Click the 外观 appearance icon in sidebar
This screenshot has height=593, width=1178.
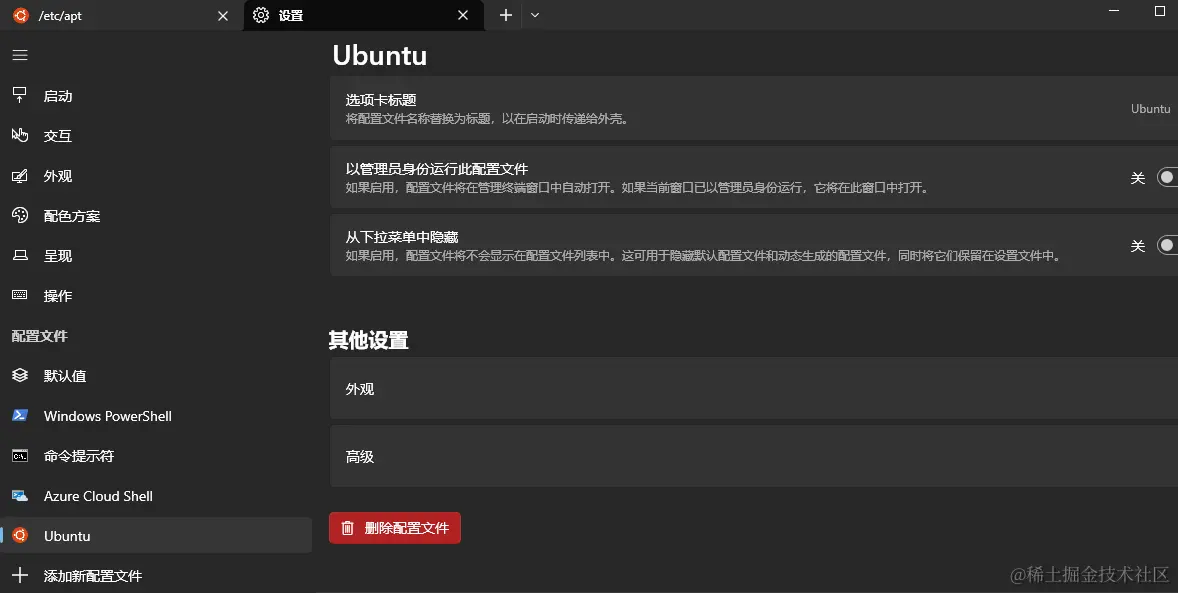(x=20, y=176)
